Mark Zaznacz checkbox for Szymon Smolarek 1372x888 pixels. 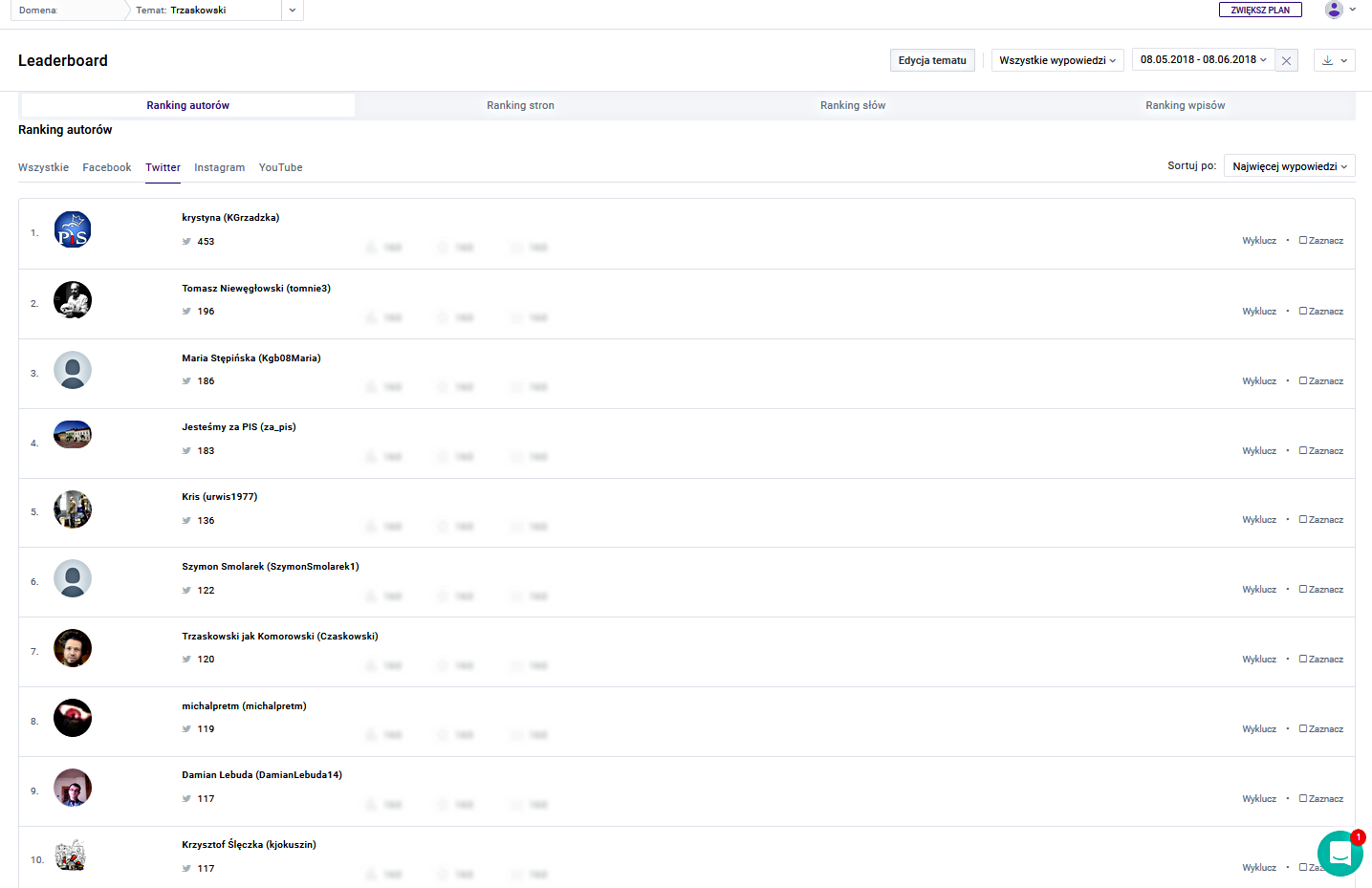1303,590
